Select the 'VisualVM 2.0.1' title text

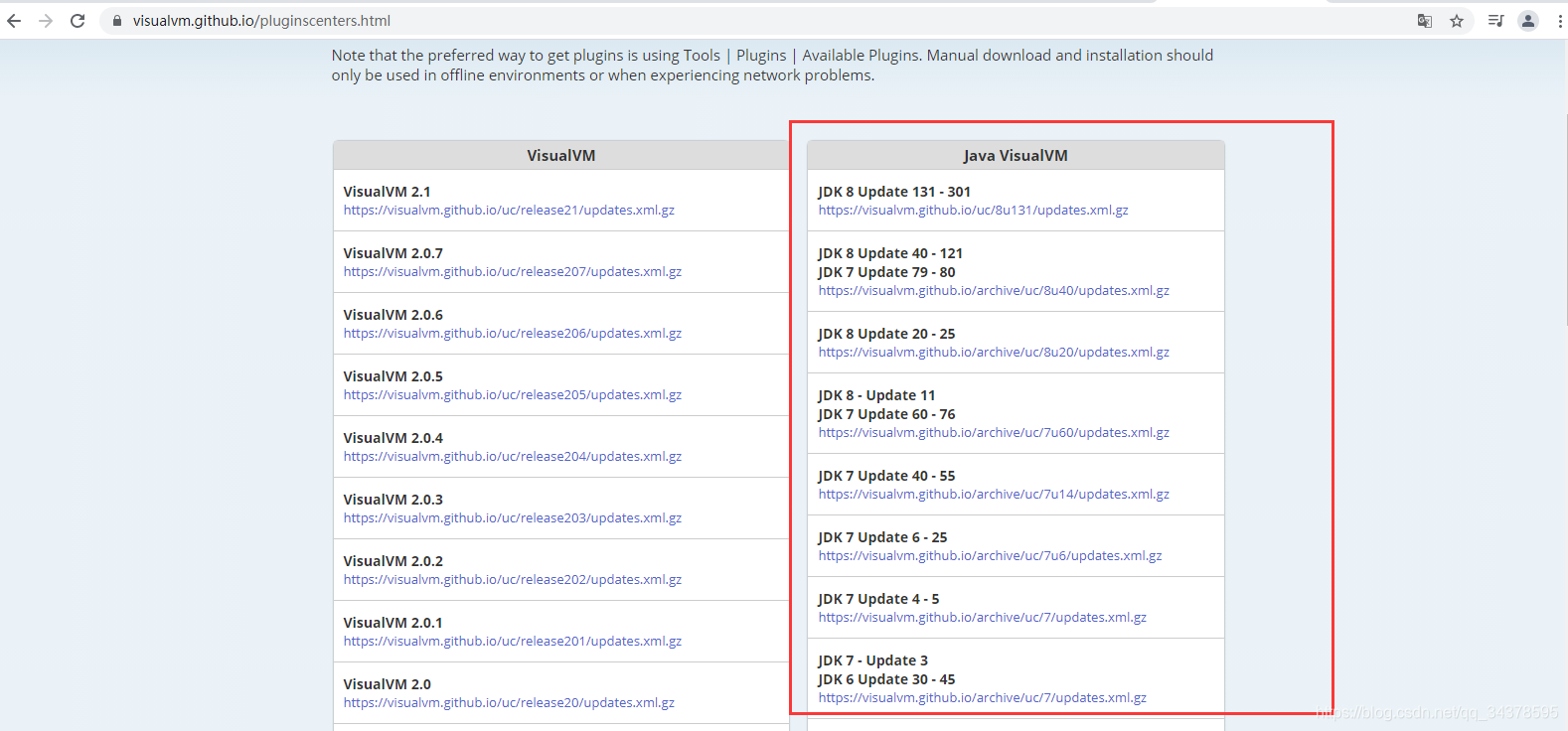click(x=393, y=623)
